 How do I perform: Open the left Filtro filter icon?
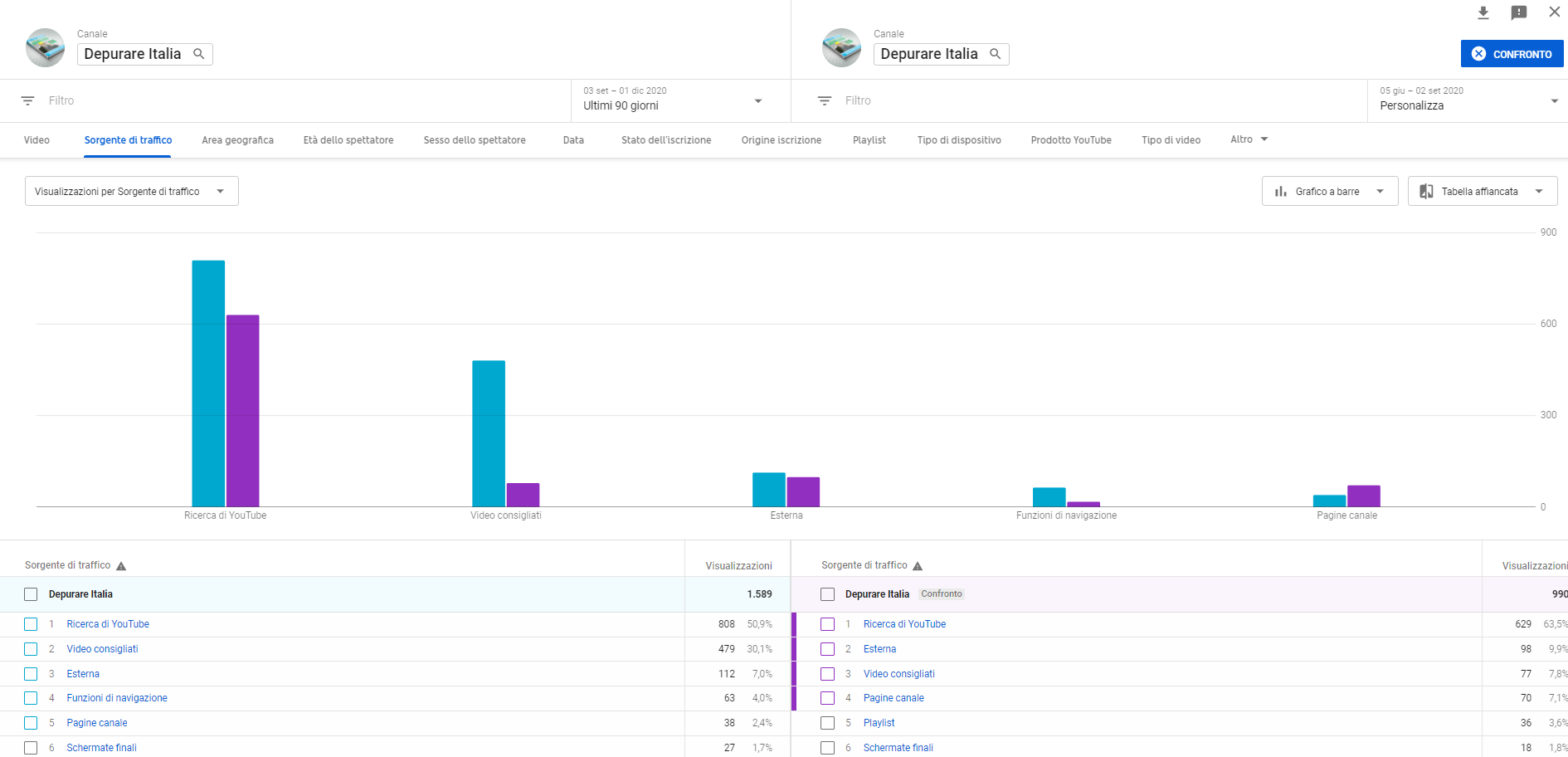28,100
